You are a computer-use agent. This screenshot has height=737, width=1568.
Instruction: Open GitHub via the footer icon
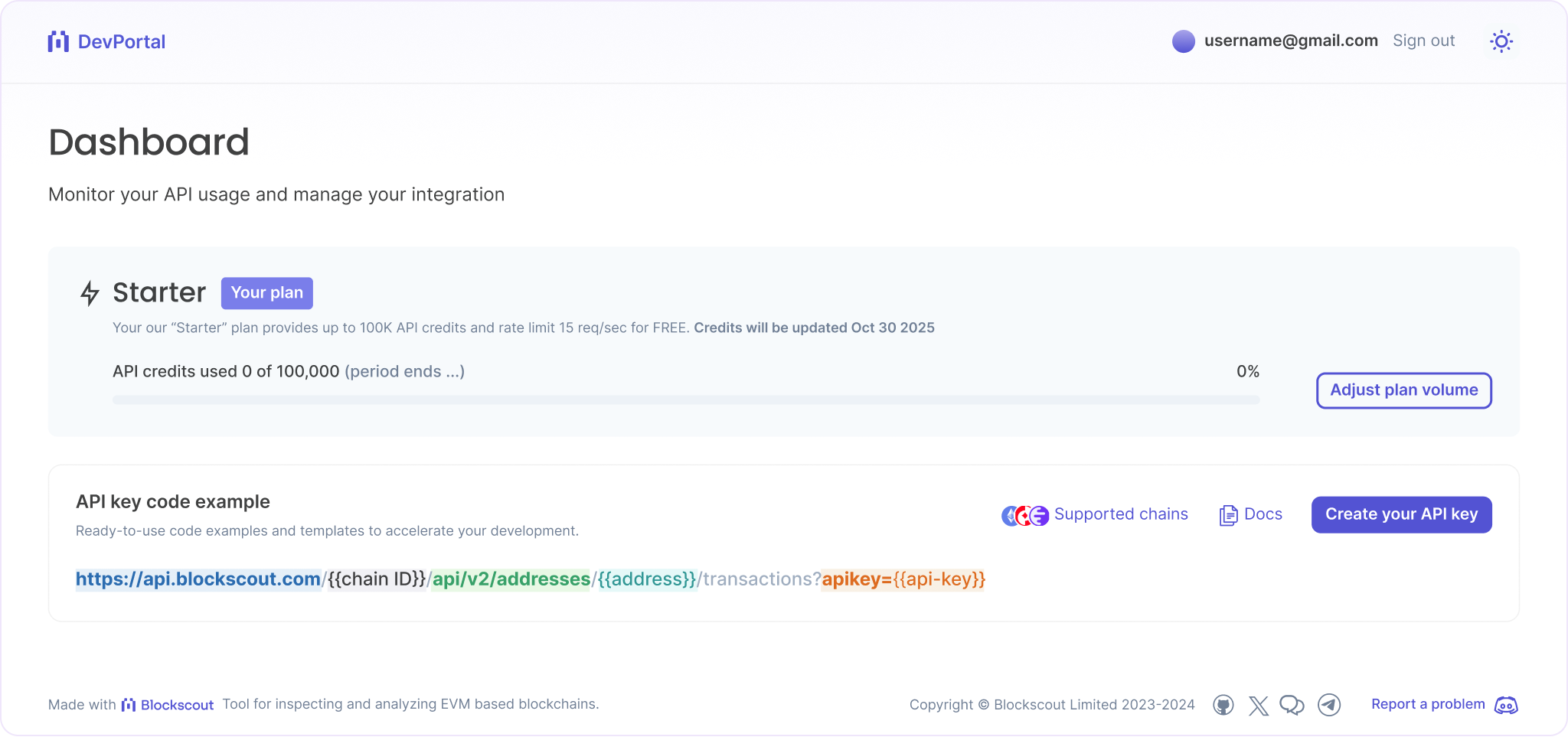coord(1223,704)
